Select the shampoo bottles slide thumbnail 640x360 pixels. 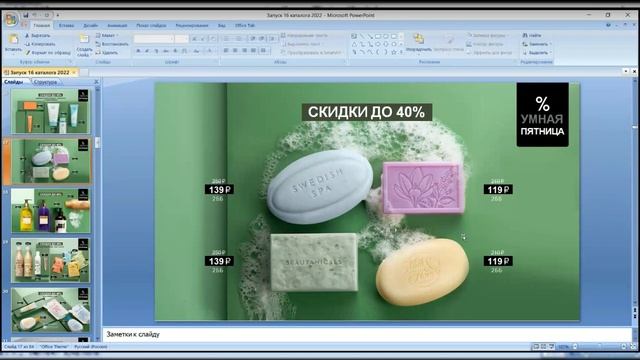point(51,211)
